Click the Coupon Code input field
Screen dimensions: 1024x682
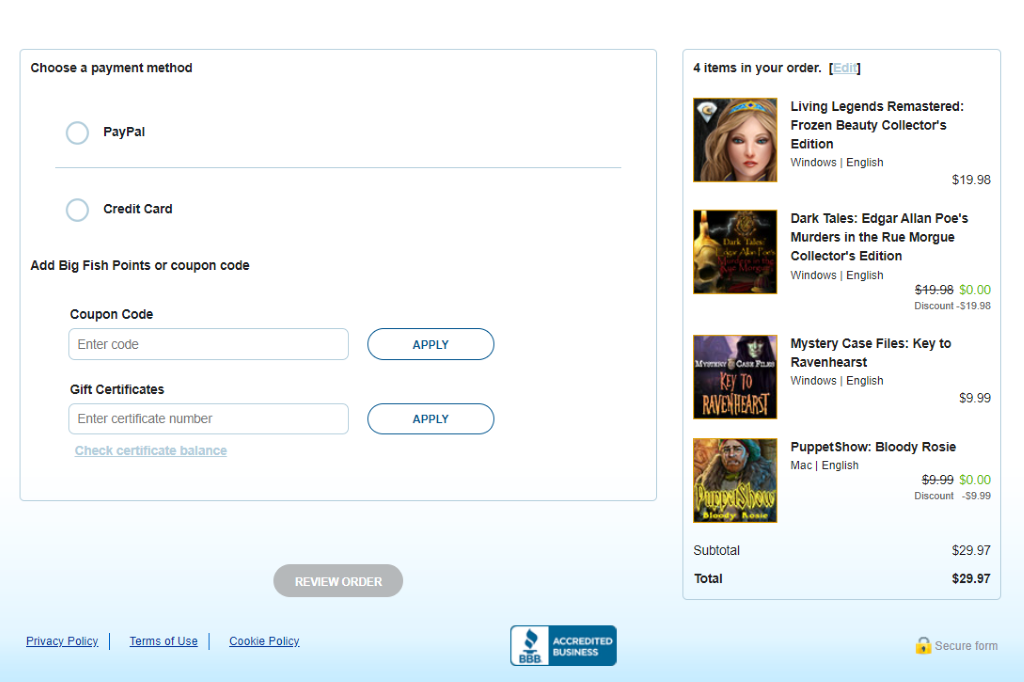click(208, 344)
